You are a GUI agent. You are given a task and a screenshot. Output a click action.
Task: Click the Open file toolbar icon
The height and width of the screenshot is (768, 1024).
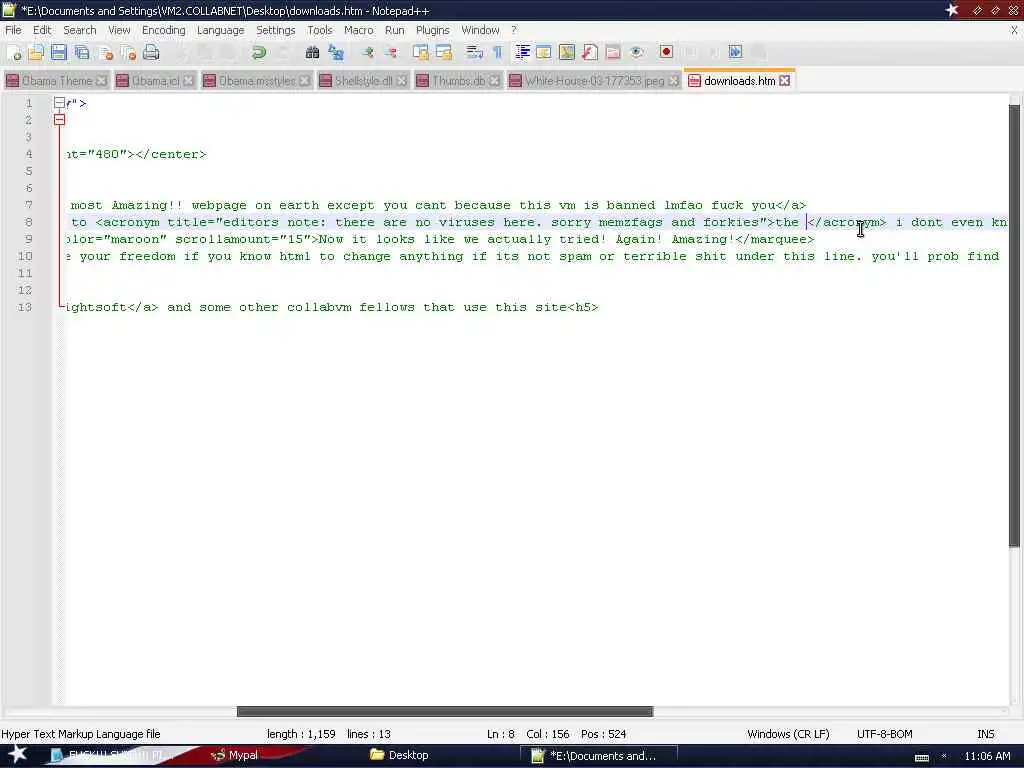36,52
